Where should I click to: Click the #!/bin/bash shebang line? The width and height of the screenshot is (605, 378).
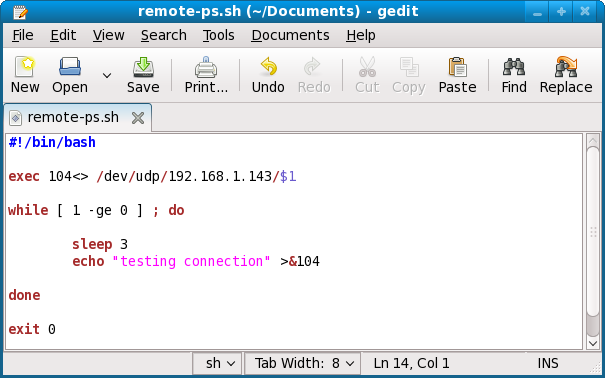52,142
